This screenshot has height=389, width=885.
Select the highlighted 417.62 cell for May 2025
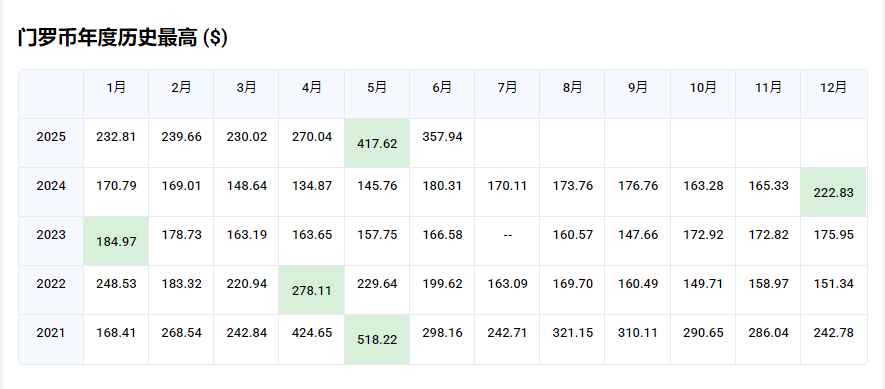tap(377, 143)
